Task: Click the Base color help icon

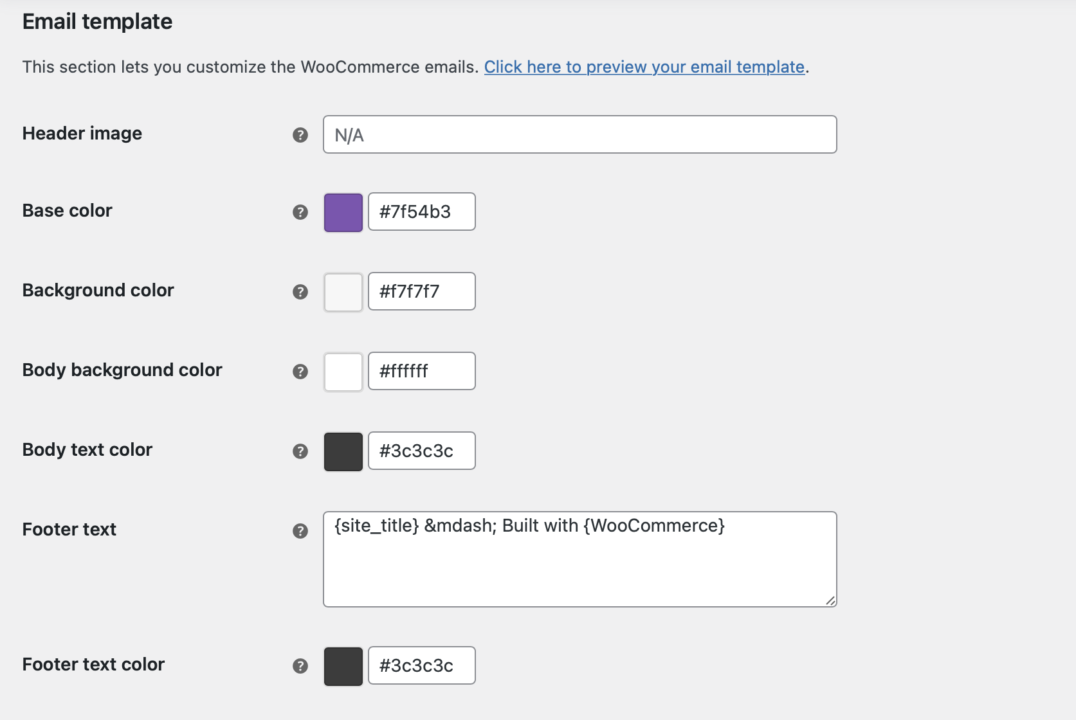Action: point(299,211)
